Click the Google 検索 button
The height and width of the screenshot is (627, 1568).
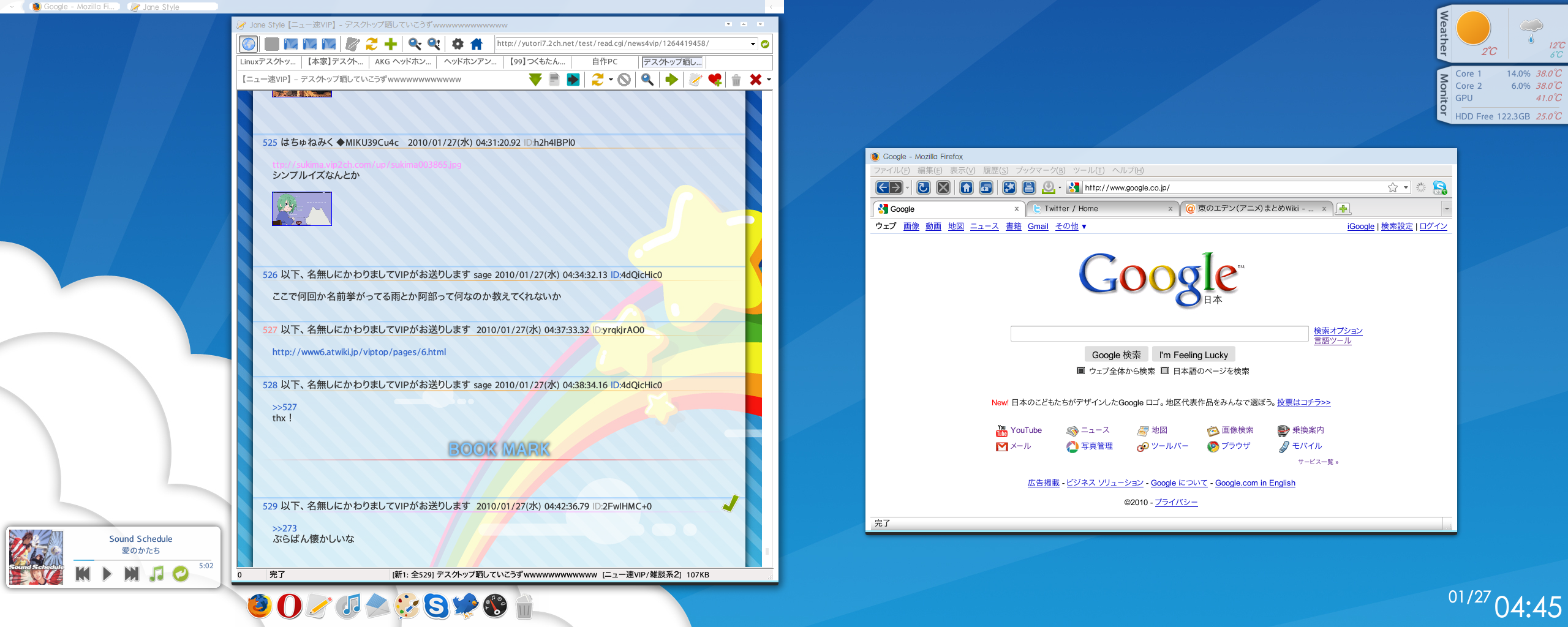(x=1116, y=355)
